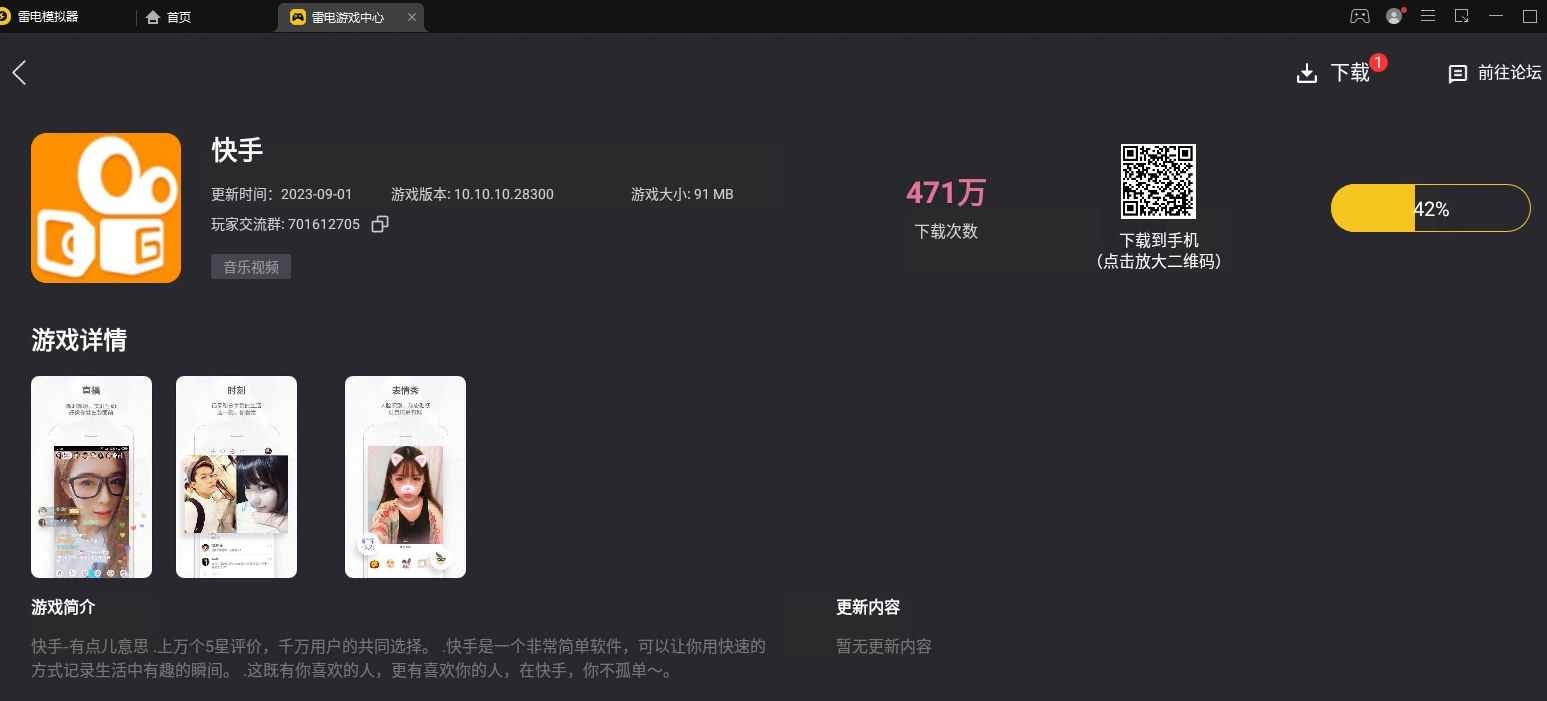The height and width of the screenshot is (701, 1547).
Task: Go back using the left arrow
Action: coord(19,72)
